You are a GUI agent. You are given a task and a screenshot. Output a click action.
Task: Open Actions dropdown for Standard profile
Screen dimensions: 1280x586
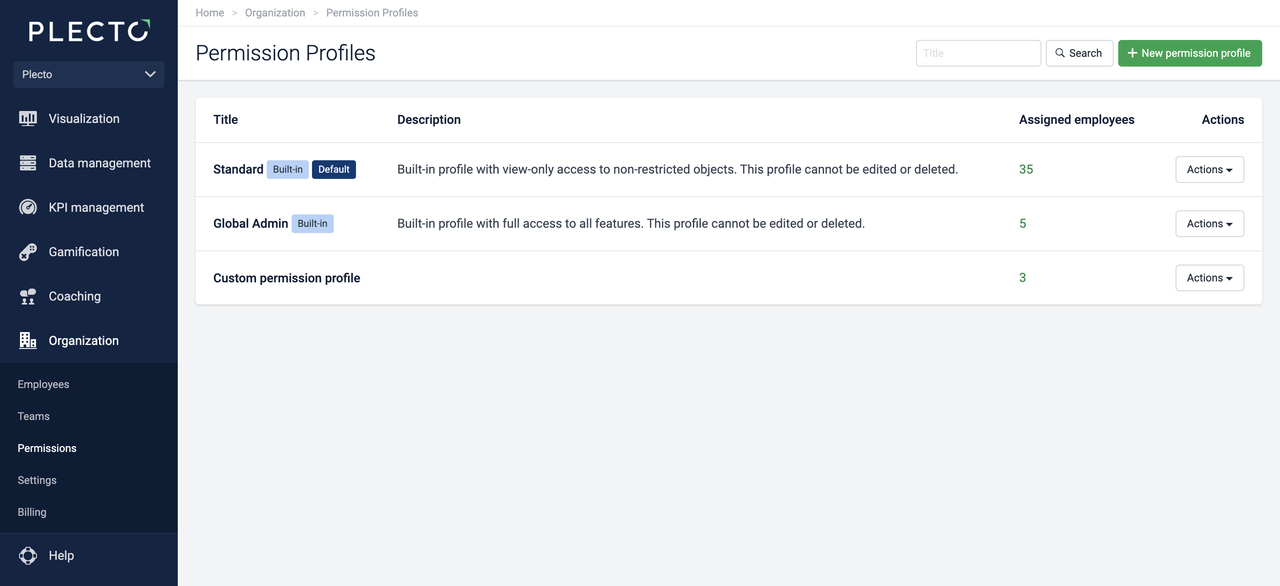[1209, 170]
